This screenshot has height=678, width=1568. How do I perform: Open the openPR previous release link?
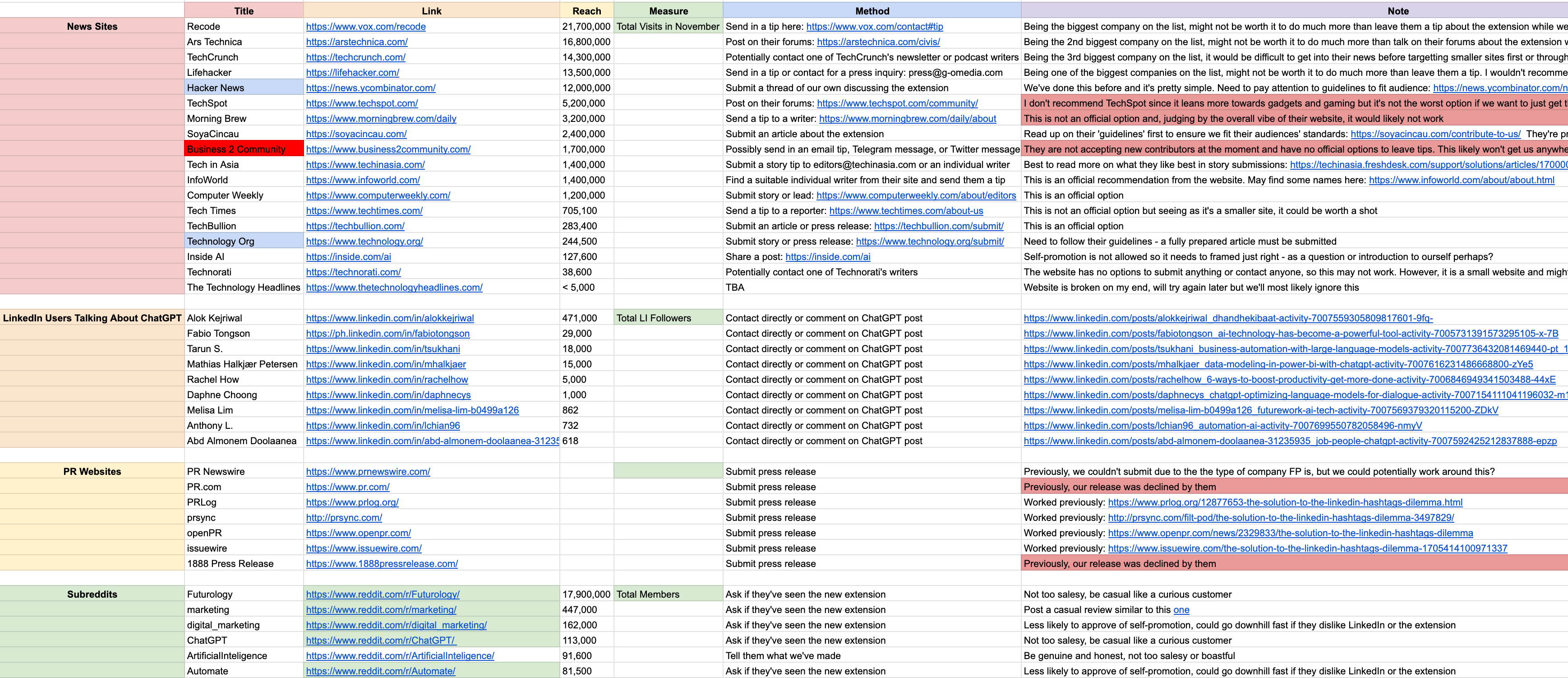(x=1290, y=533)
